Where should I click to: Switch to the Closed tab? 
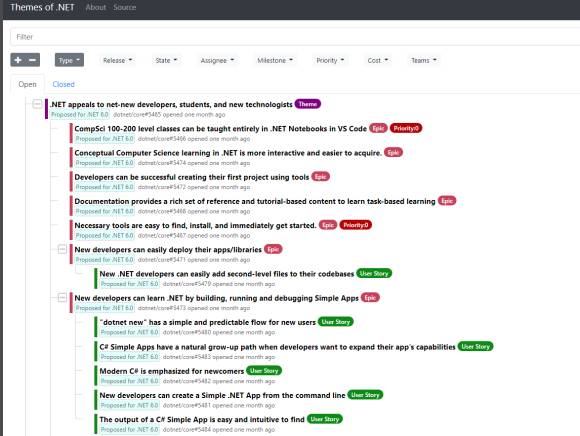(x=63, y=84)
